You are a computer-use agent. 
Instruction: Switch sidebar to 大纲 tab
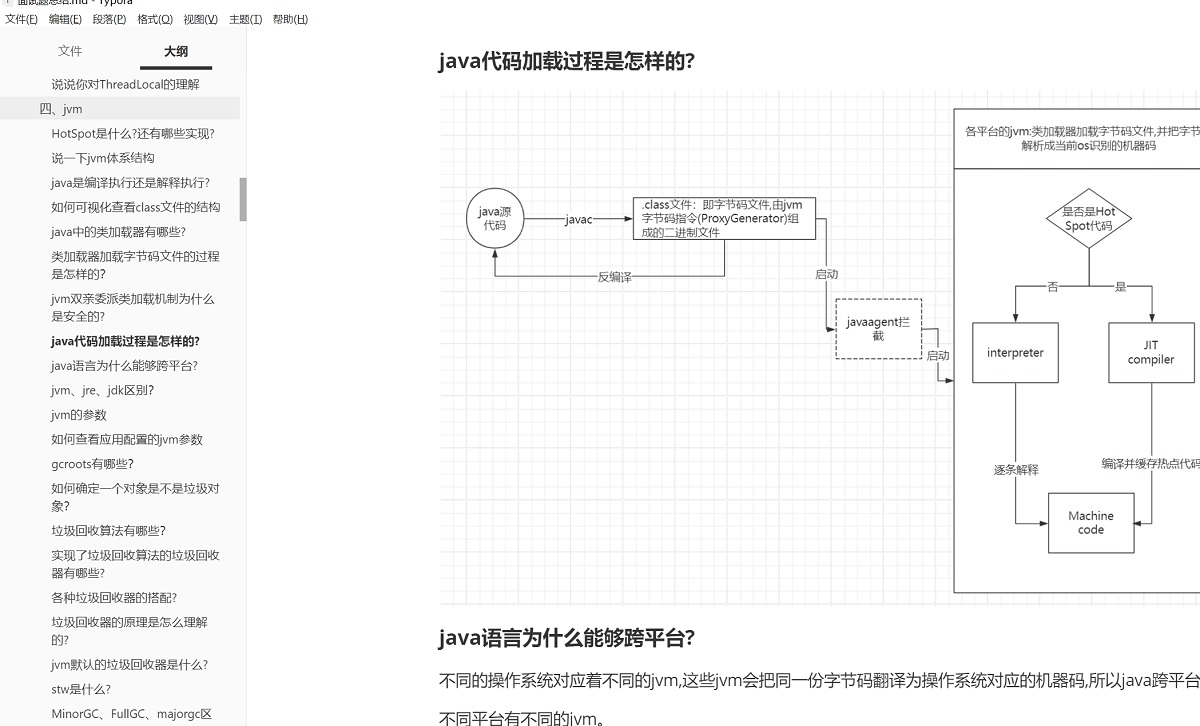click(176, 51)
